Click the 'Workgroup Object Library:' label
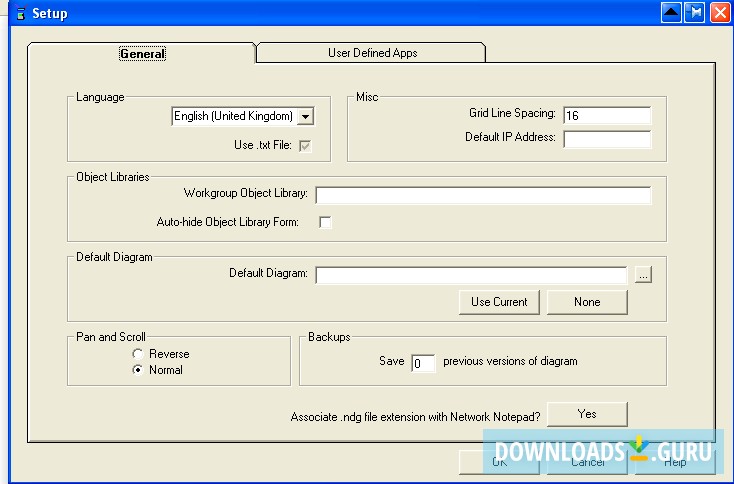Screen dimensions: 734x484 tap(246, 193)
